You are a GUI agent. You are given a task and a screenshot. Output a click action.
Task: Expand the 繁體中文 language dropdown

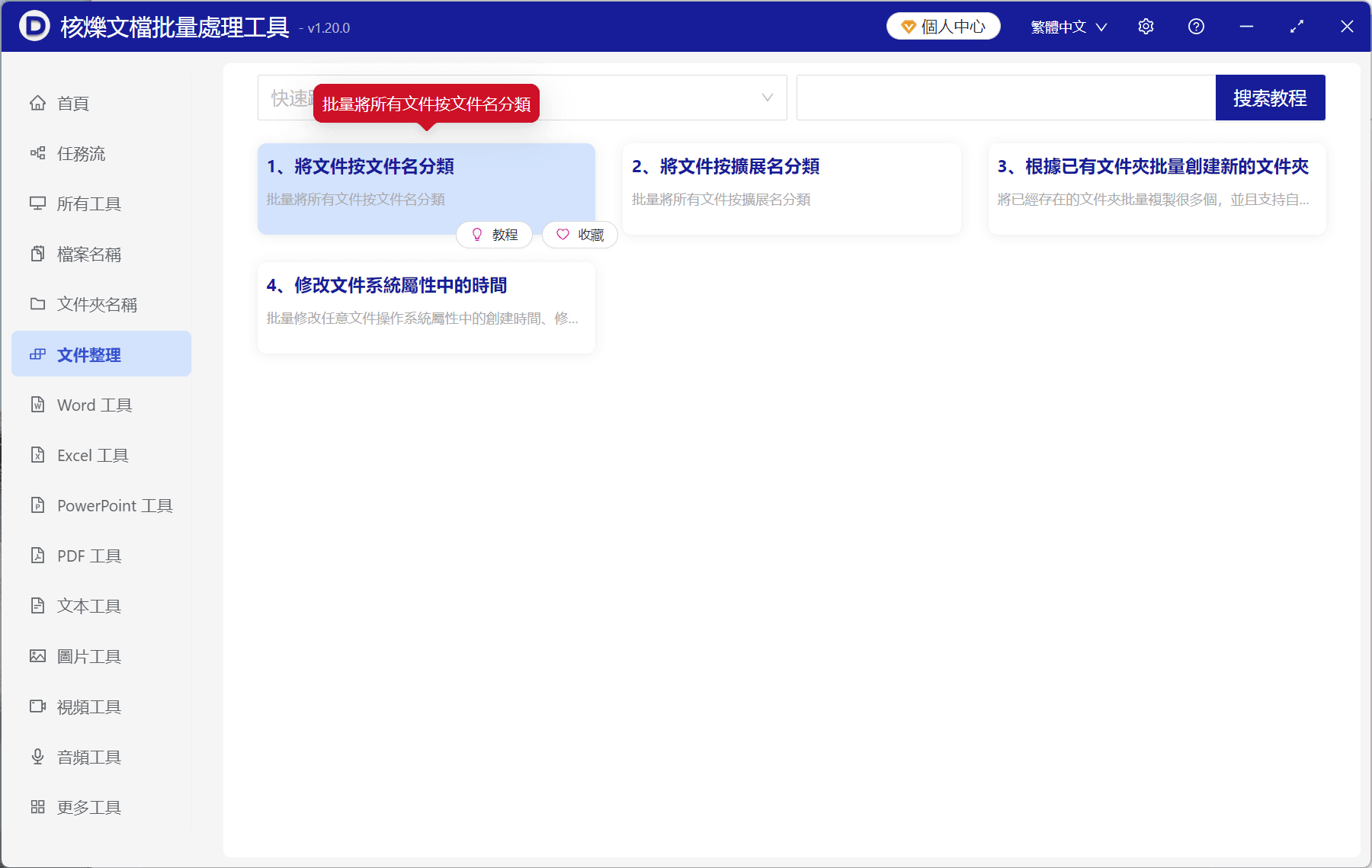click(1067, 26)
